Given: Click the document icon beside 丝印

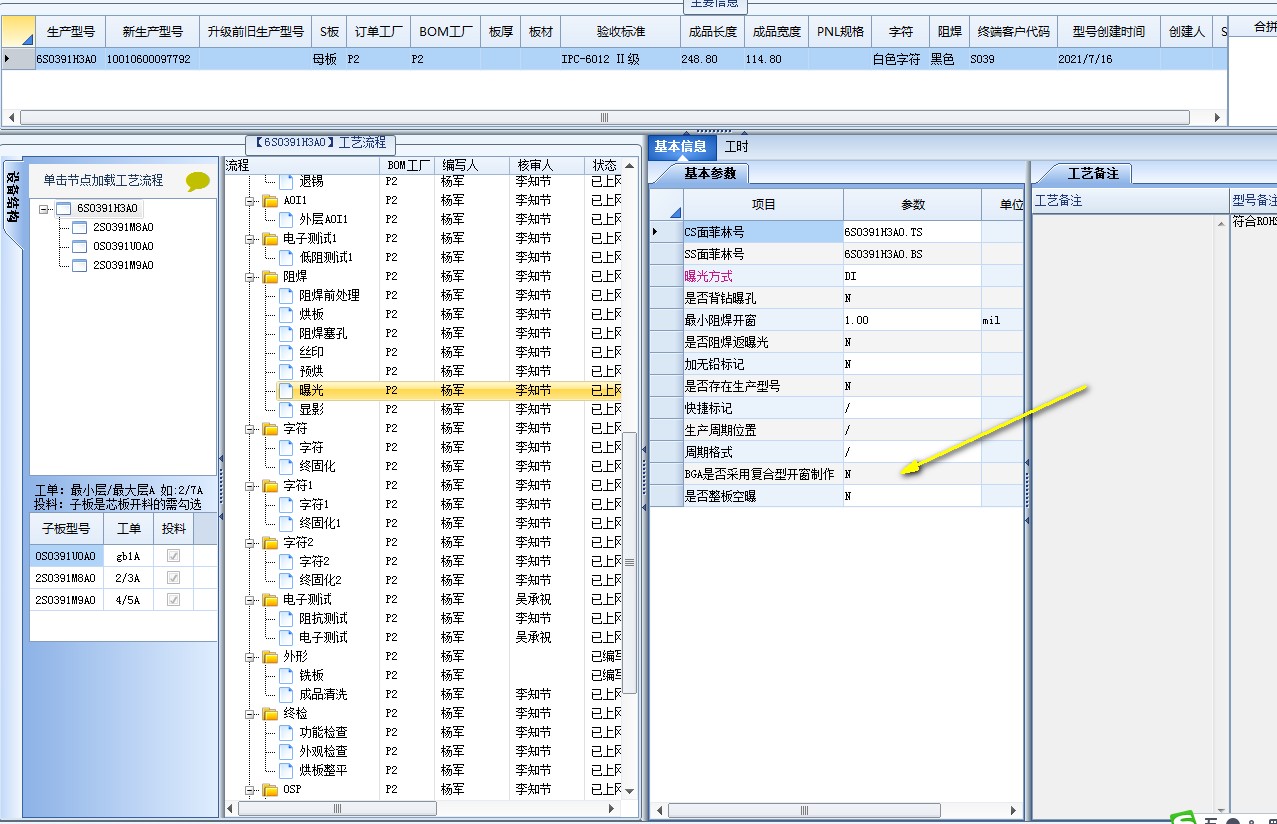Looking at the screenshot, I should (286, 352).
